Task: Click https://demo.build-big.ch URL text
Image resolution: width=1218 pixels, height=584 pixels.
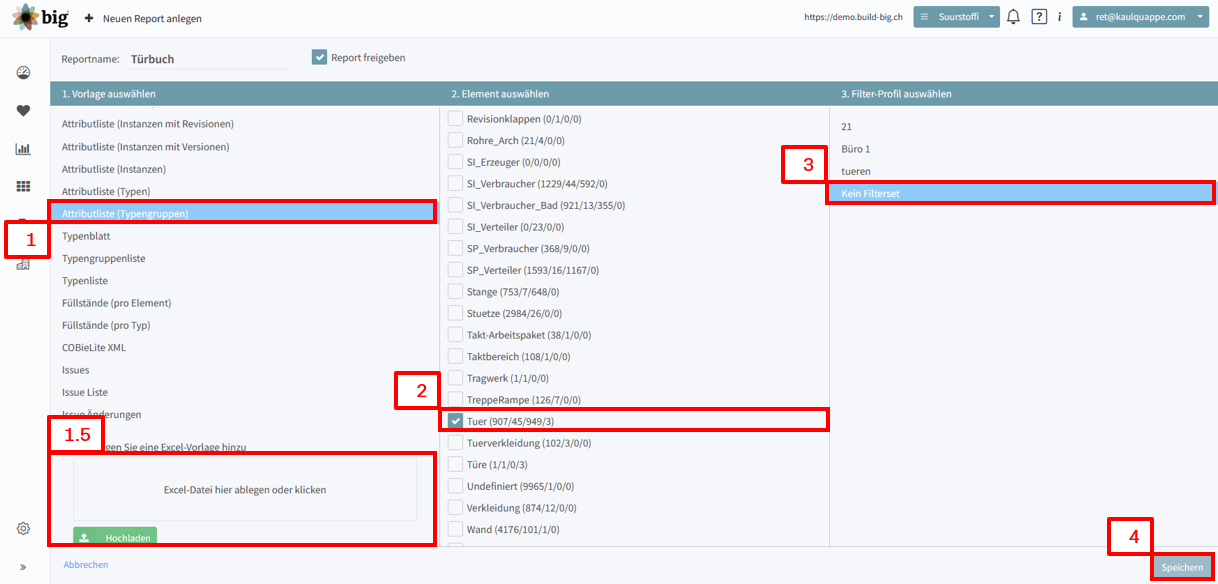Action: point(854,18)
